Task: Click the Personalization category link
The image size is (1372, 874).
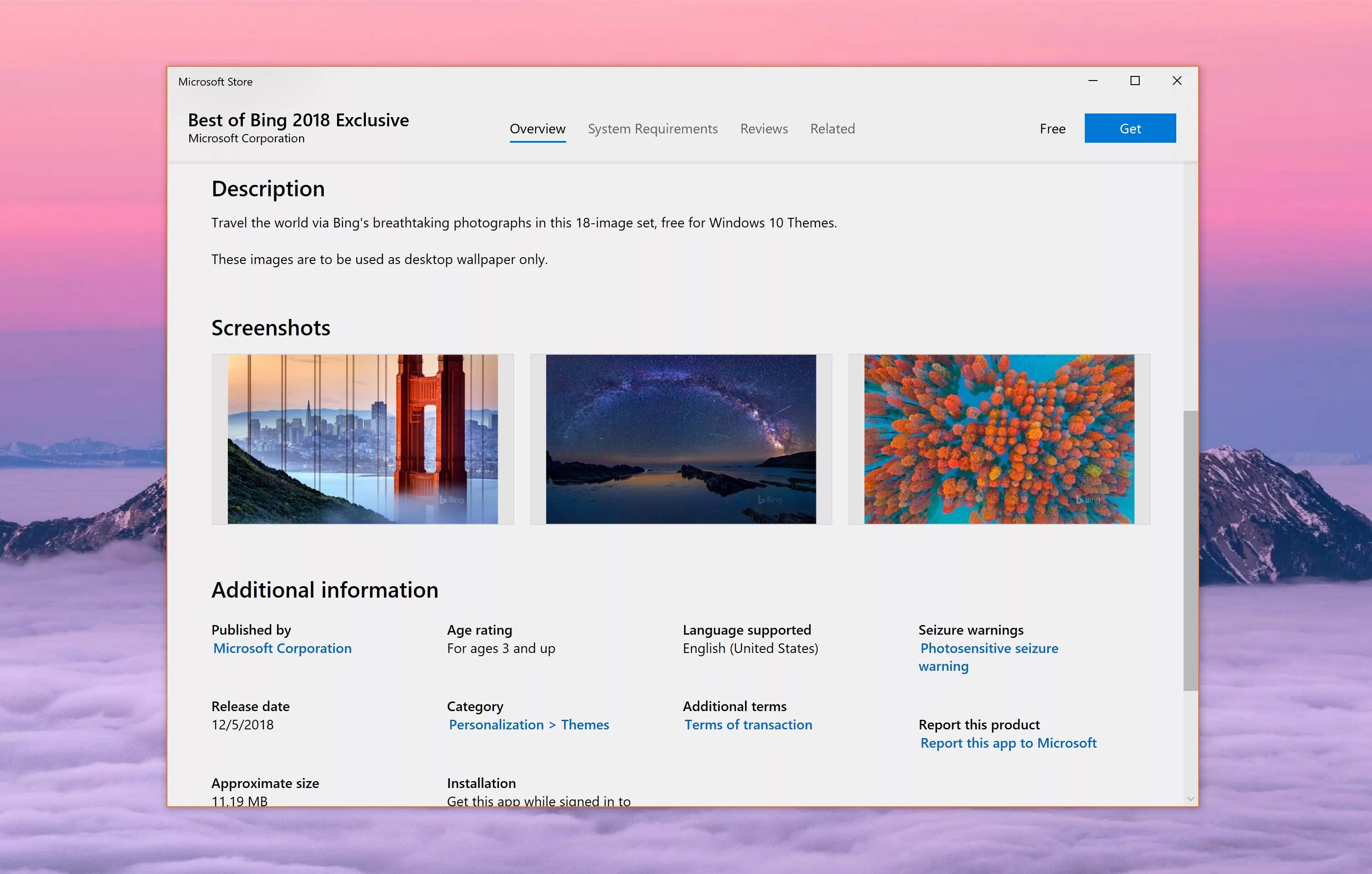Action: pos(496,725)
